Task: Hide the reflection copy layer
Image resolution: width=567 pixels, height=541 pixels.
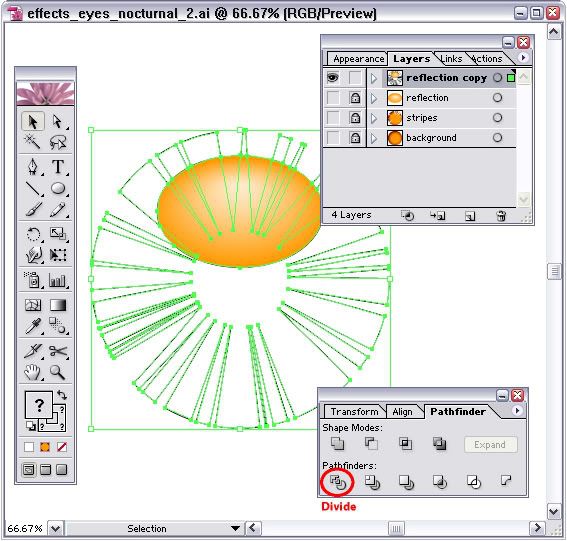Action: (x=333, y=78)
